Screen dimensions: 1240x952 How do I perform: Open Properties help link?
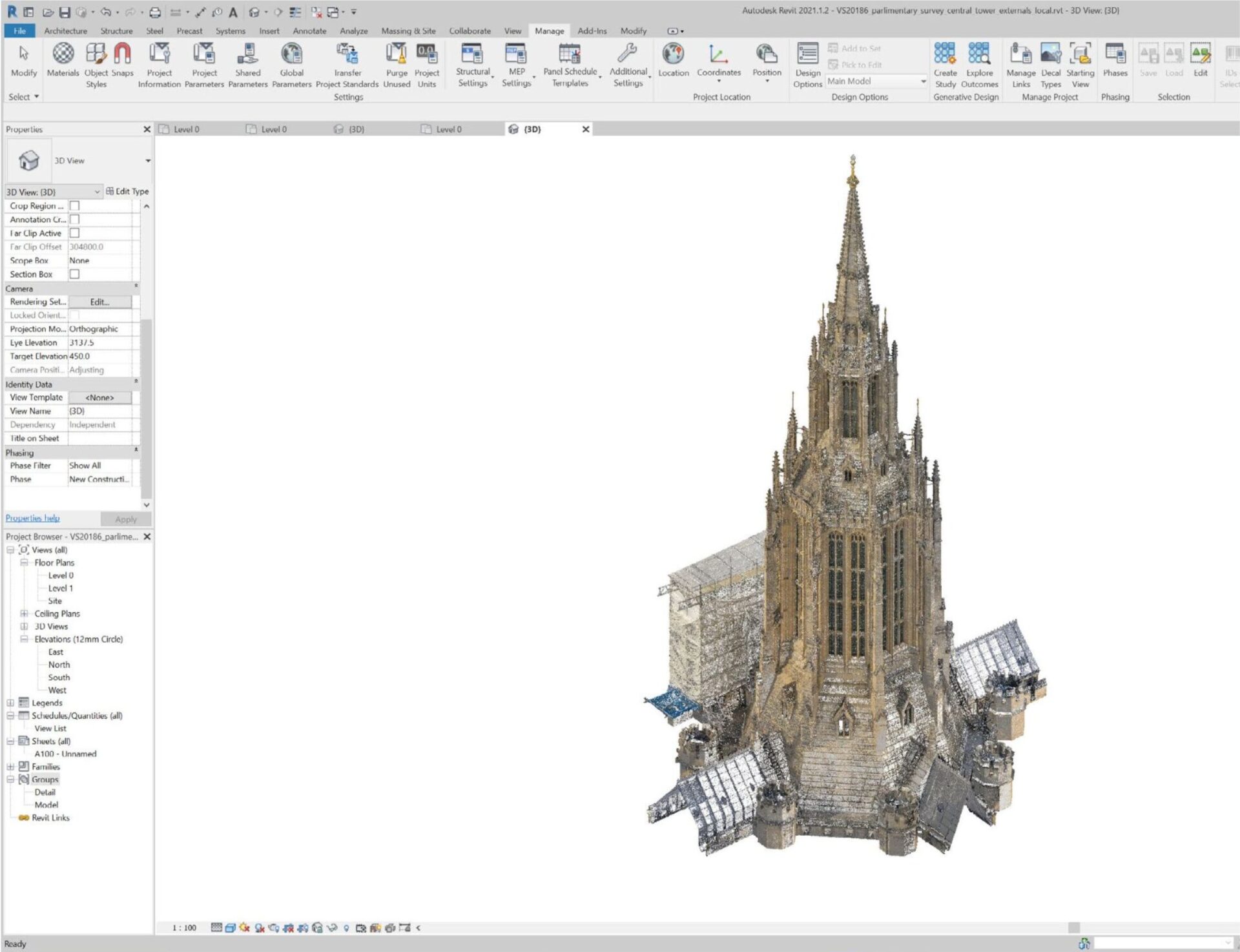click(x=32, y=518)
